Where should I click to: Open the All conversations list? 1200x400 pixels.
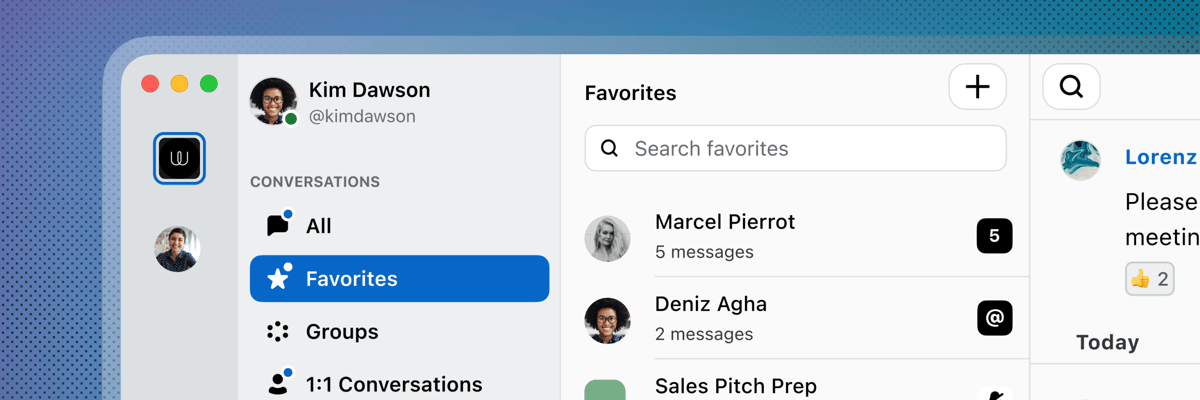click(x=318, y=226)
